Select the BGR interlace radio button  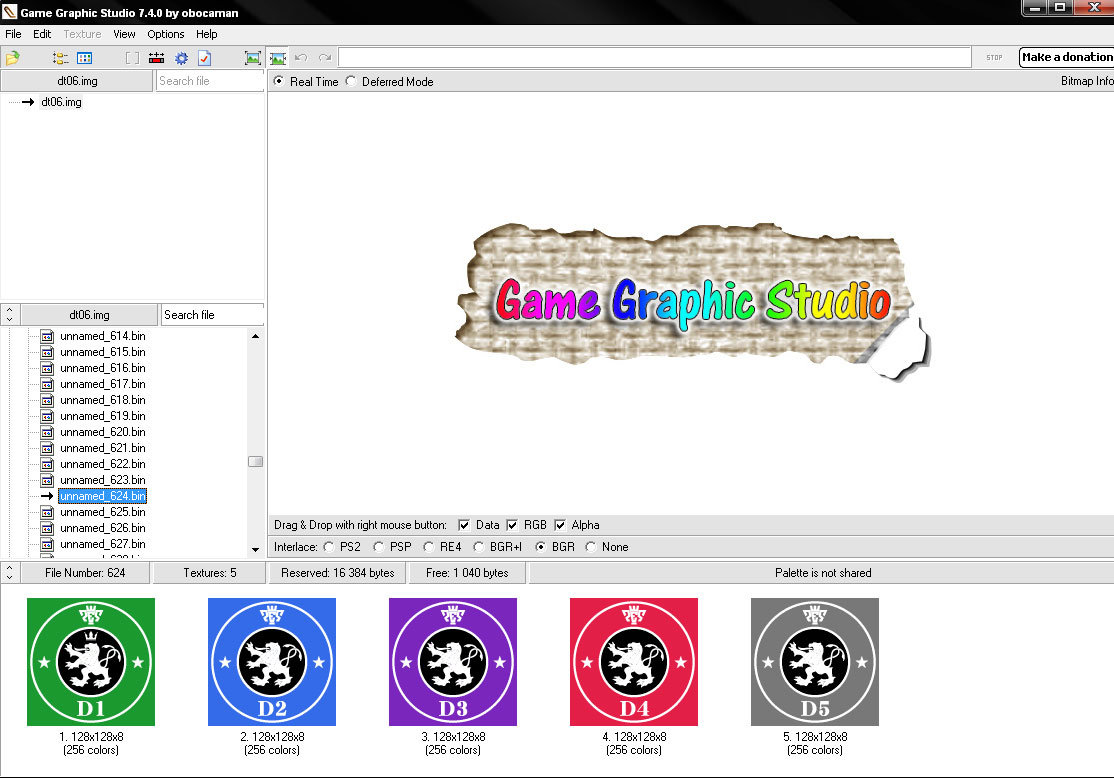pyautogui.click(x=541, y=547)
